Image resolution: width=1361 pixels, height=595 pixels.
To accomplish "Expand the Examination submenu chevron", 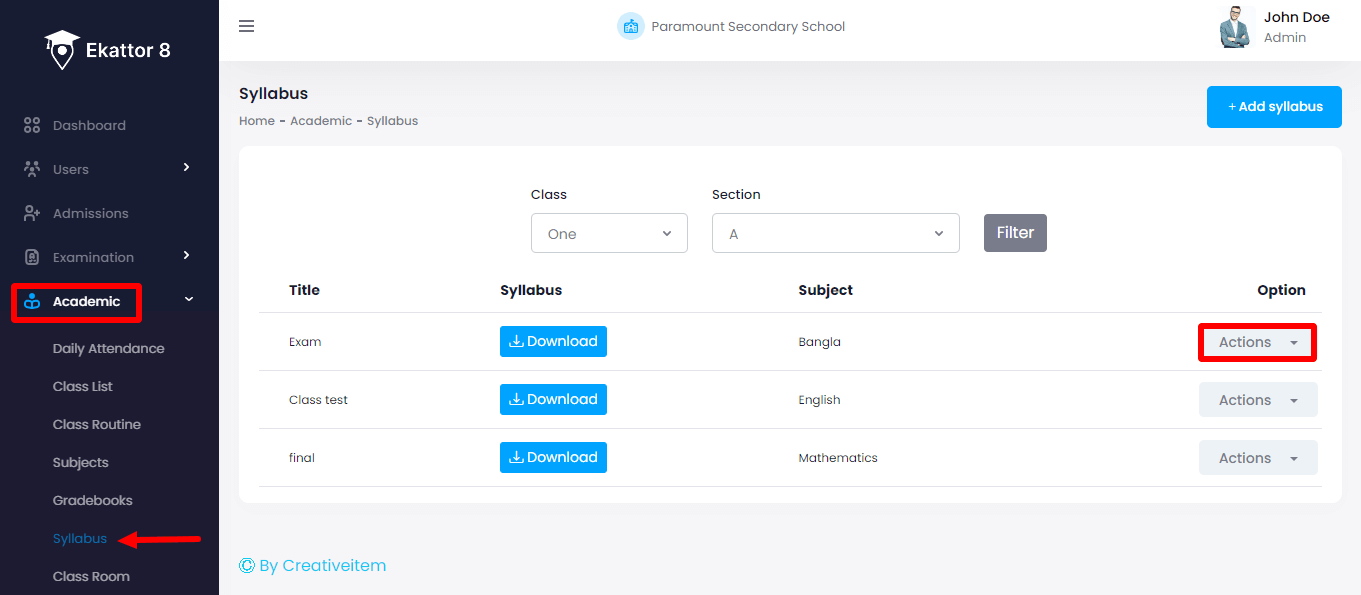I will click(186, 257).
